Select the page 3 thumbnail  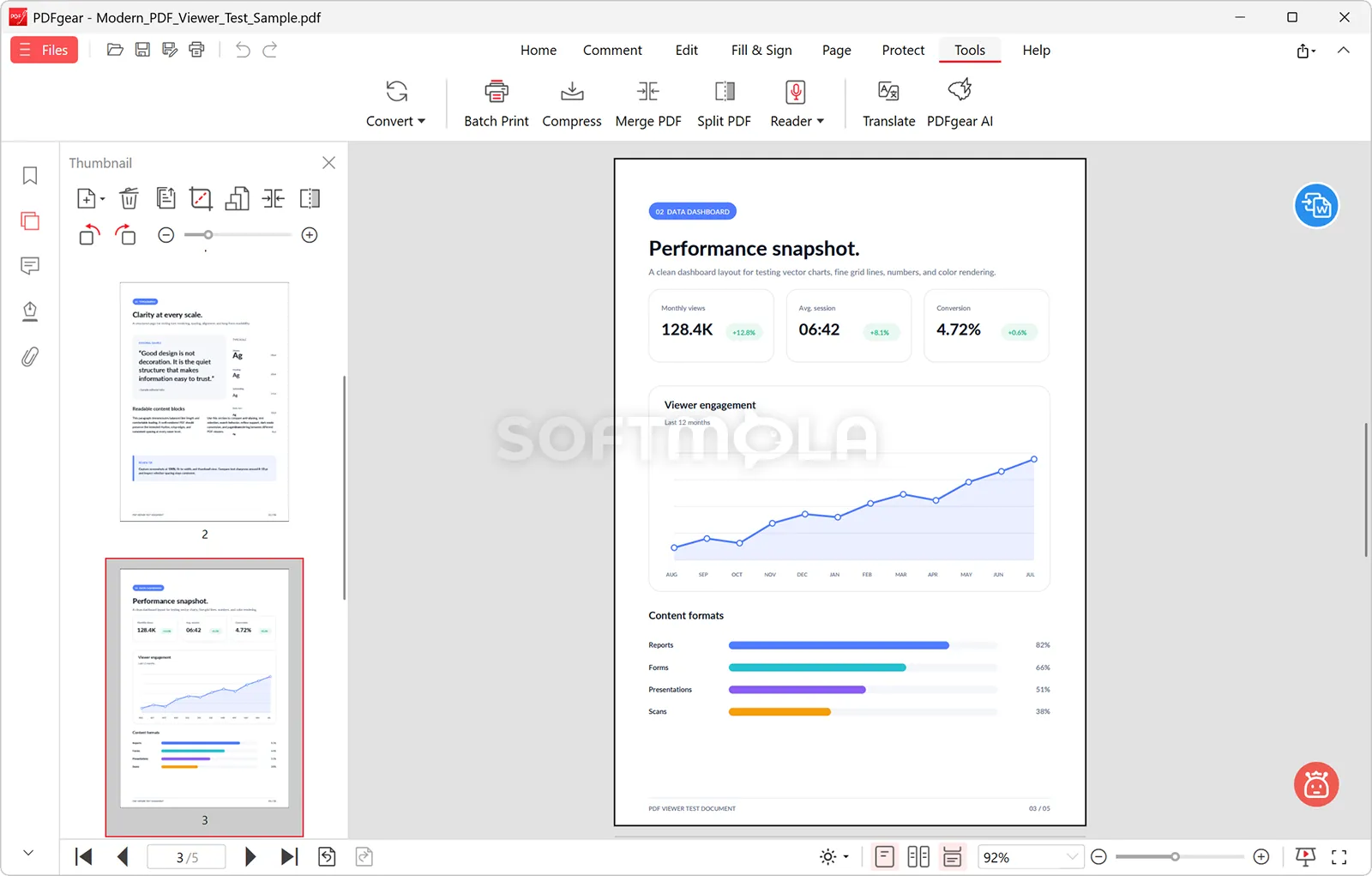pos(204,688)
